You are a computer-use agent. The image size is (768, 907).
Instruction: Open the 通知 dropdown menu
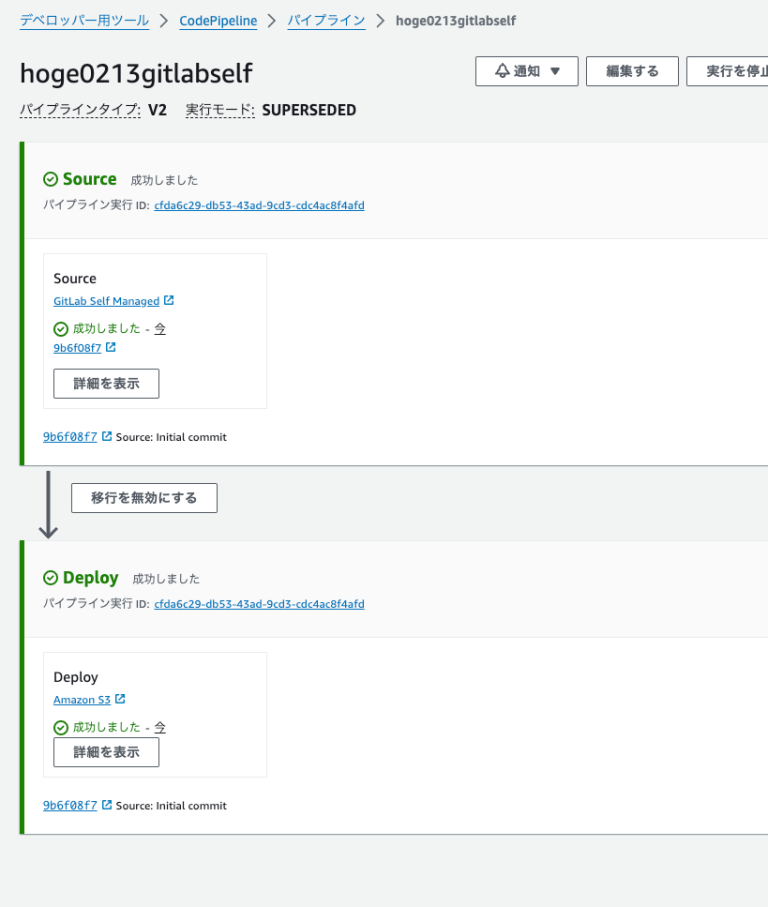(526, 71)
